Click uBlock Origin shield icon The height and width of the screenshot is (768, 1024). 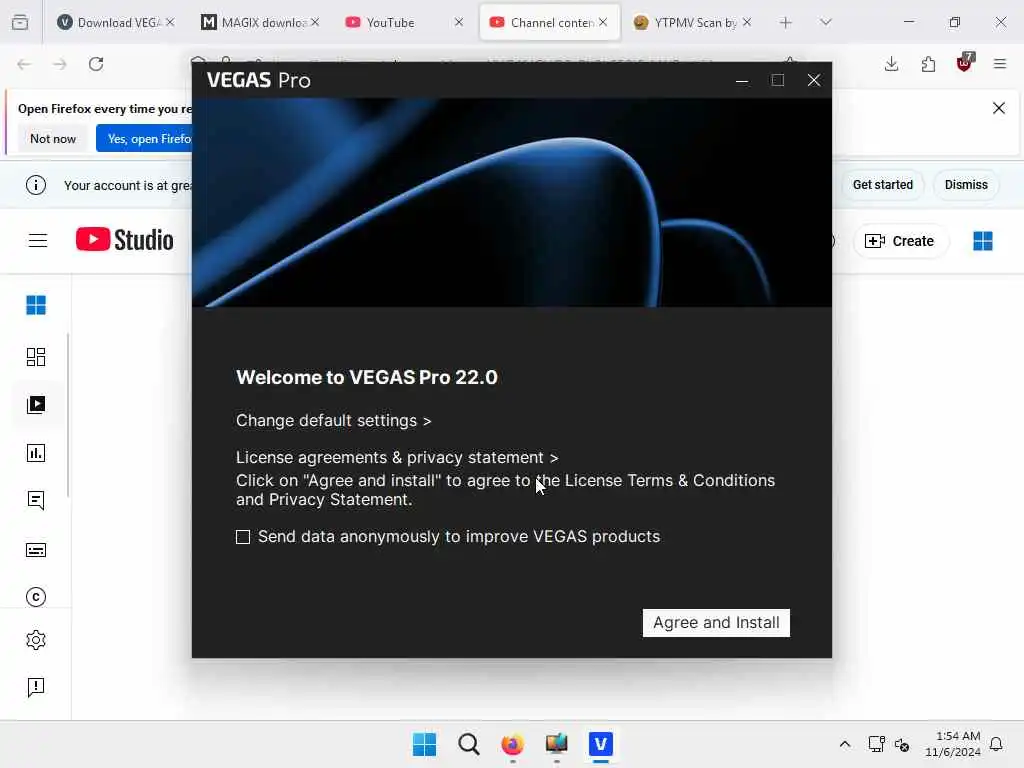pos(965,63)
